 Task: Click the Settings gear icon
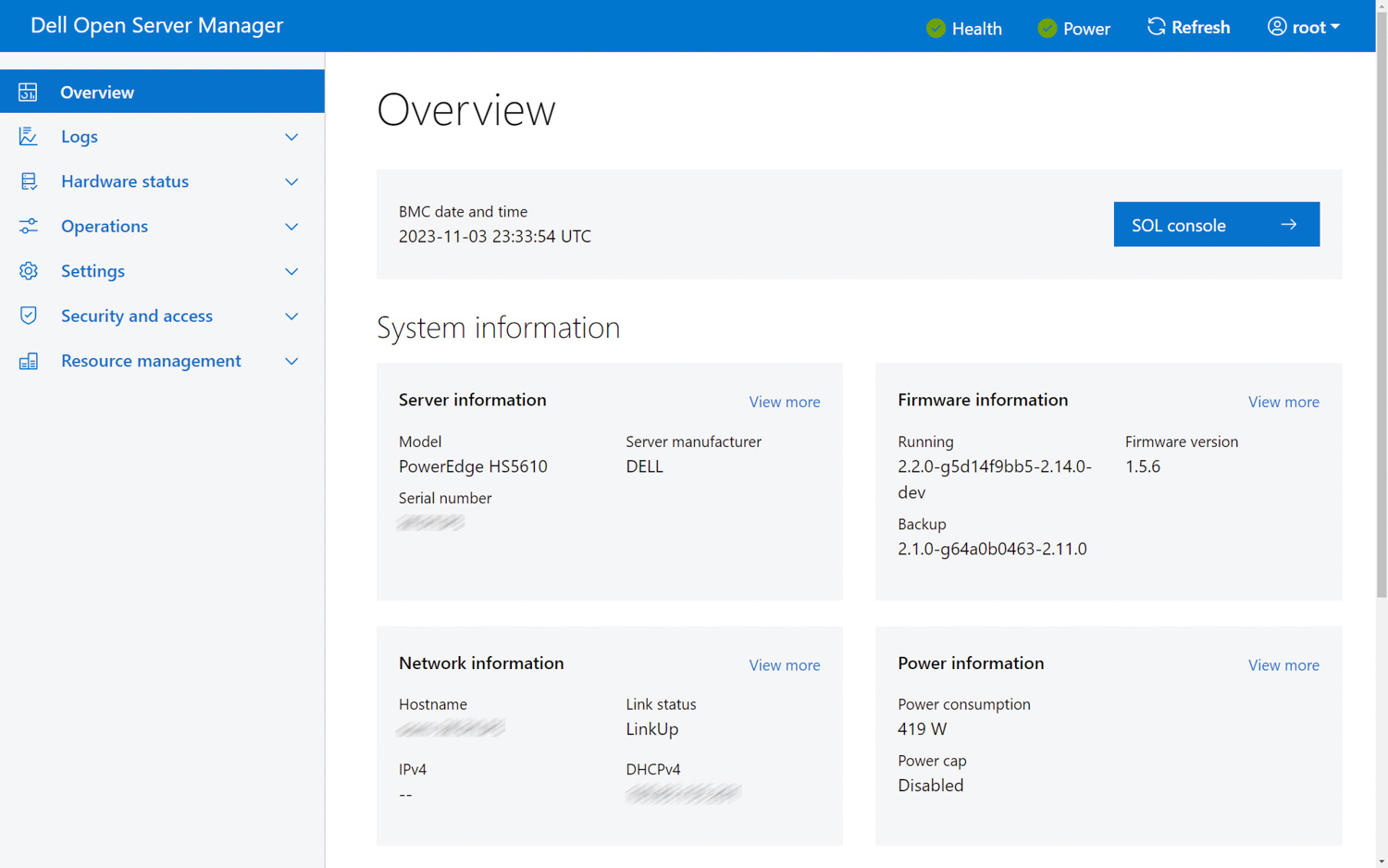pyautogui.click(x=28, y=271)
